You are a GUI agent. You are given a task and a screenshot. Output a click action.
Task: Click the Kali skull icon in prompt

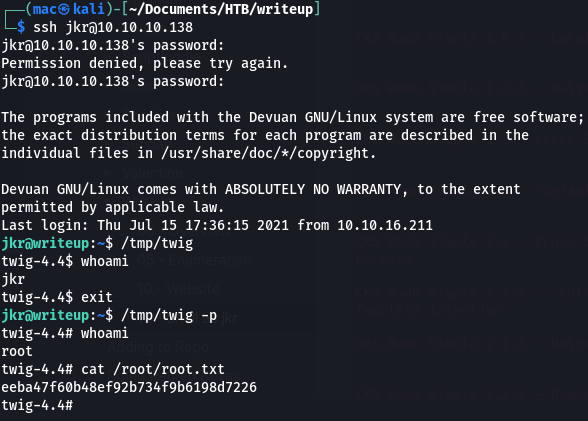pos(64,9)
